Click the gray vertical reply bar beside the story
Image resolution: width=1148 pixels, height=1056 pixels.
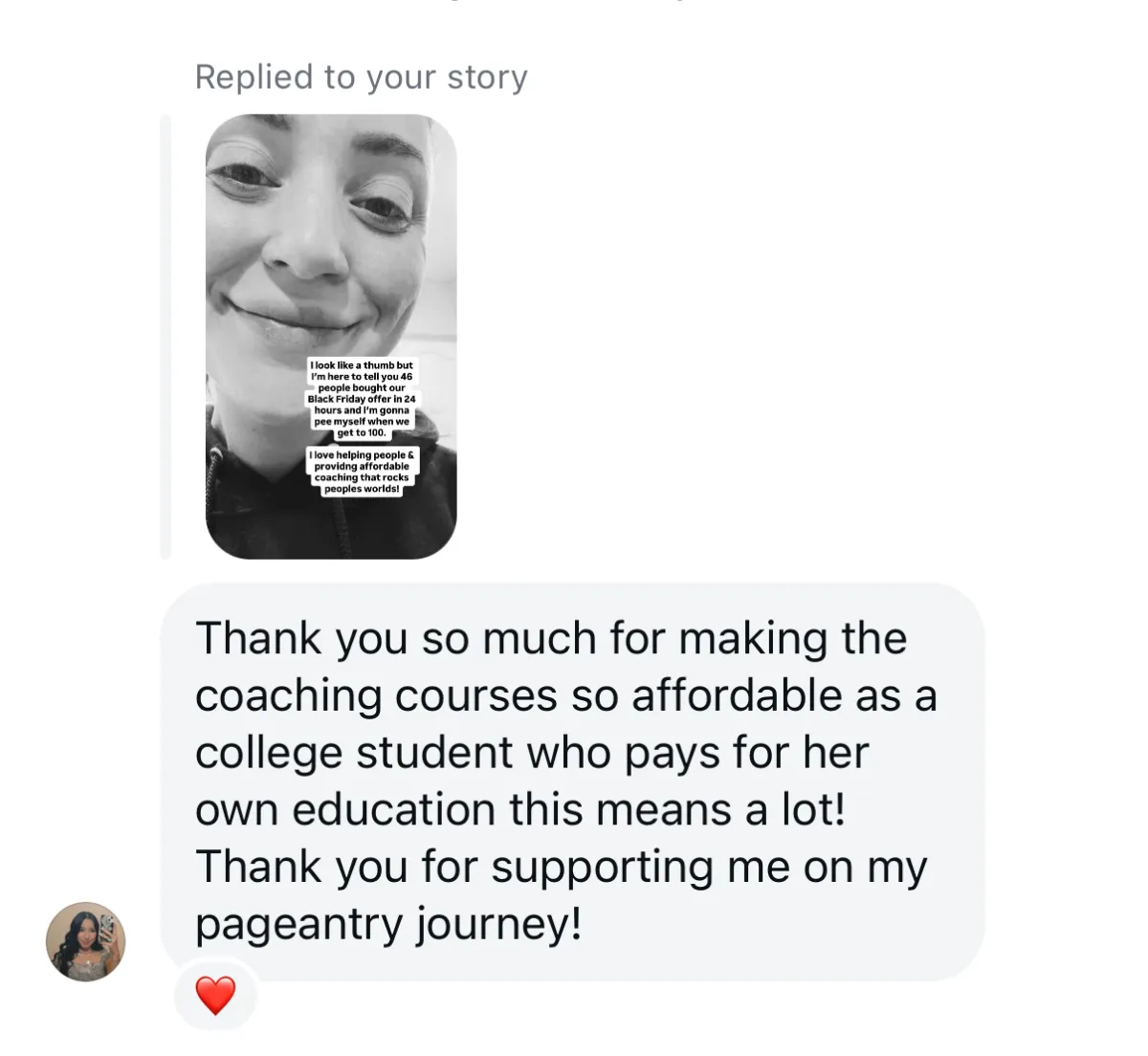pos(166,337)
